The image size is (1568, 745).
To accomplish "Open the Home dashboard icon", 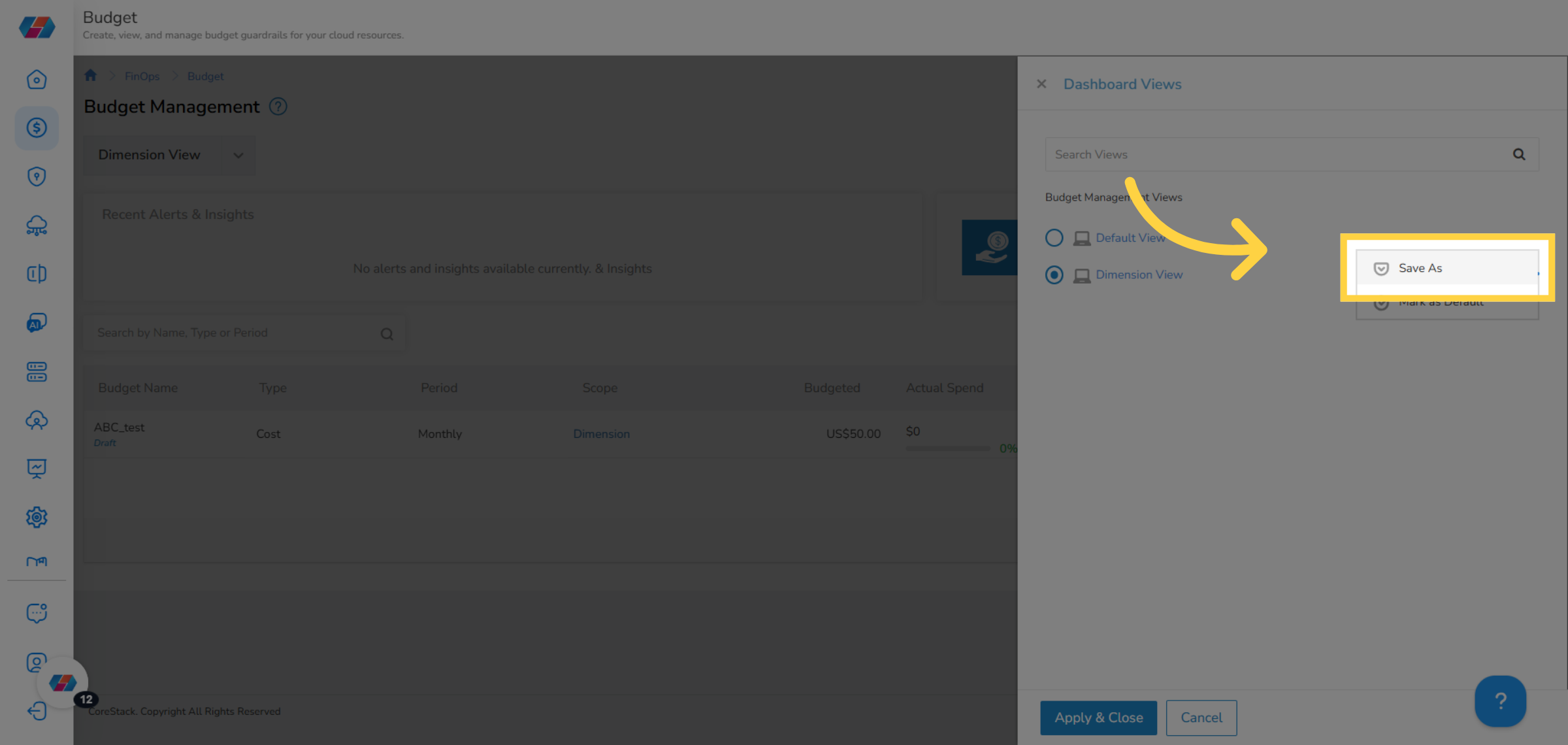I will pyautogui.click(x=37, y=79).
